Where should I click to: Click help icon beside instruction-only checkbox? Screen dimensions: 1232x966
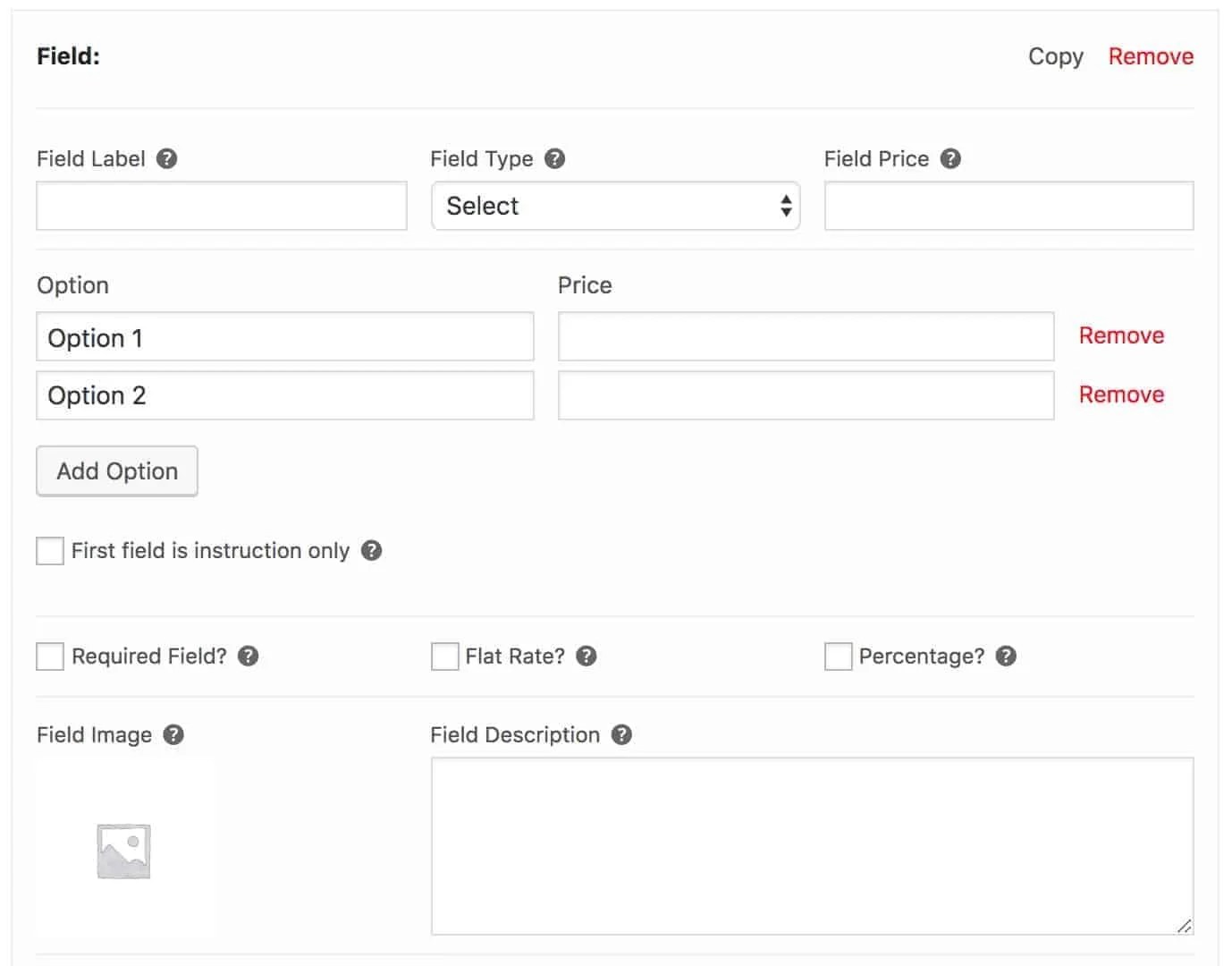point(372,551)
